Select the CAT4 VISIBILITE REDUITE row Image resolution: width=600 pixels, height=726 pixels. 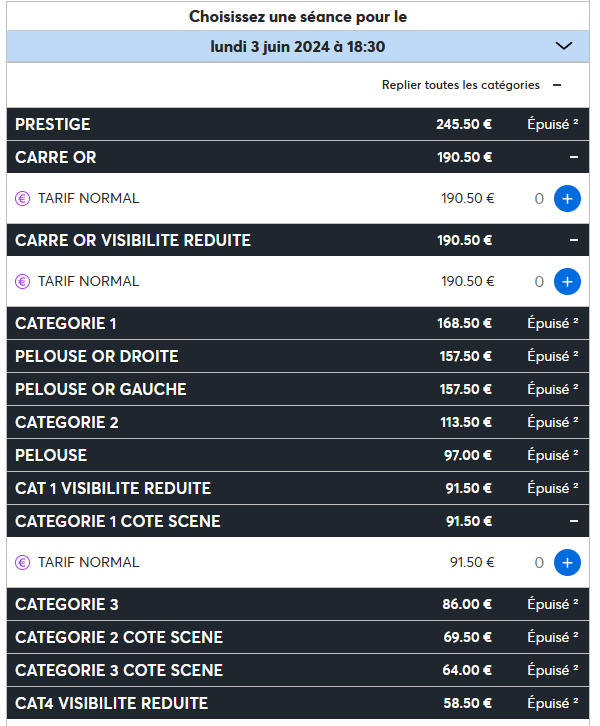[x=298, y=703]
